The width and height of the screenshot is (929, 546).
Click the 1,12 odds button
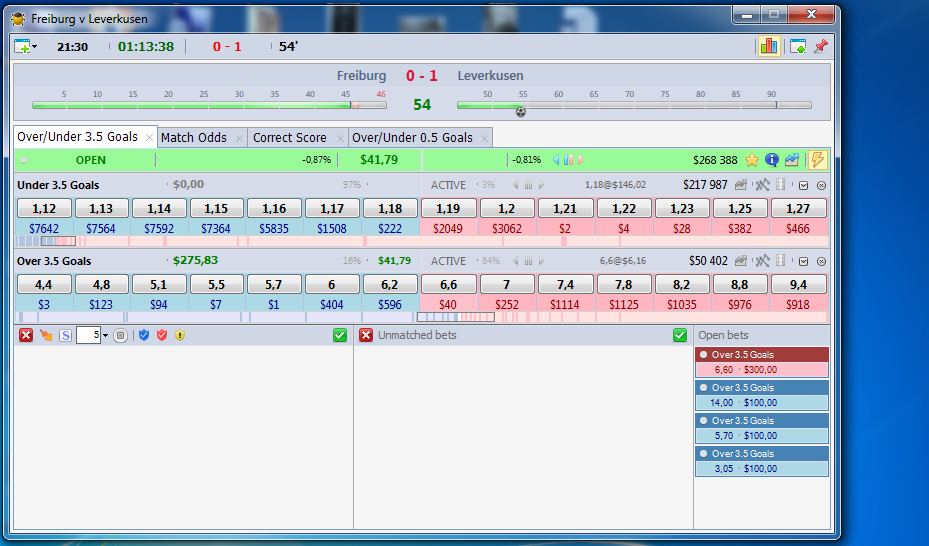coord(44,208)
